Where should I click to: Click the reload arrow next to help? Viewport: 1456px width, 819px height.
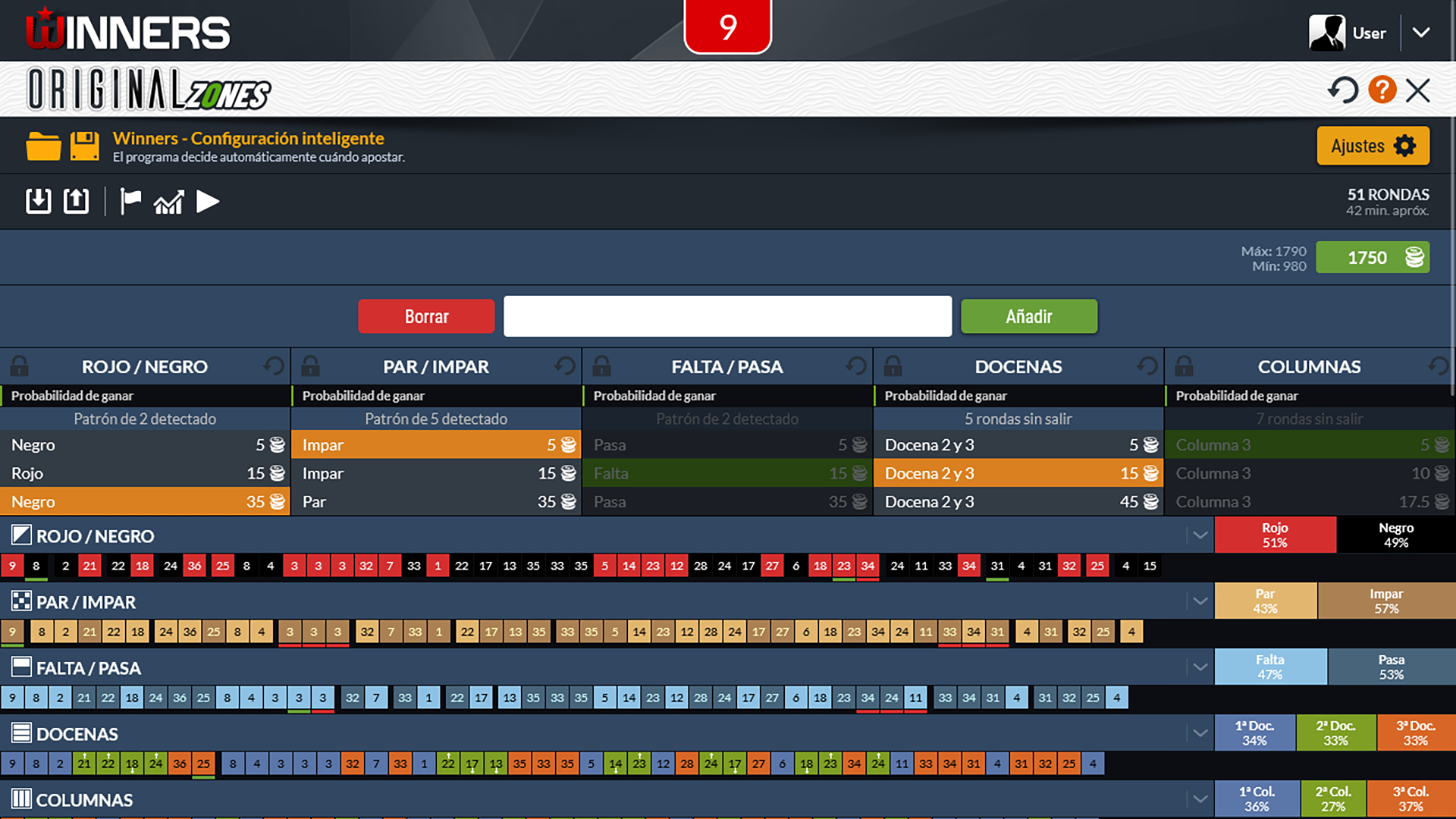[x=1342, y=89]
